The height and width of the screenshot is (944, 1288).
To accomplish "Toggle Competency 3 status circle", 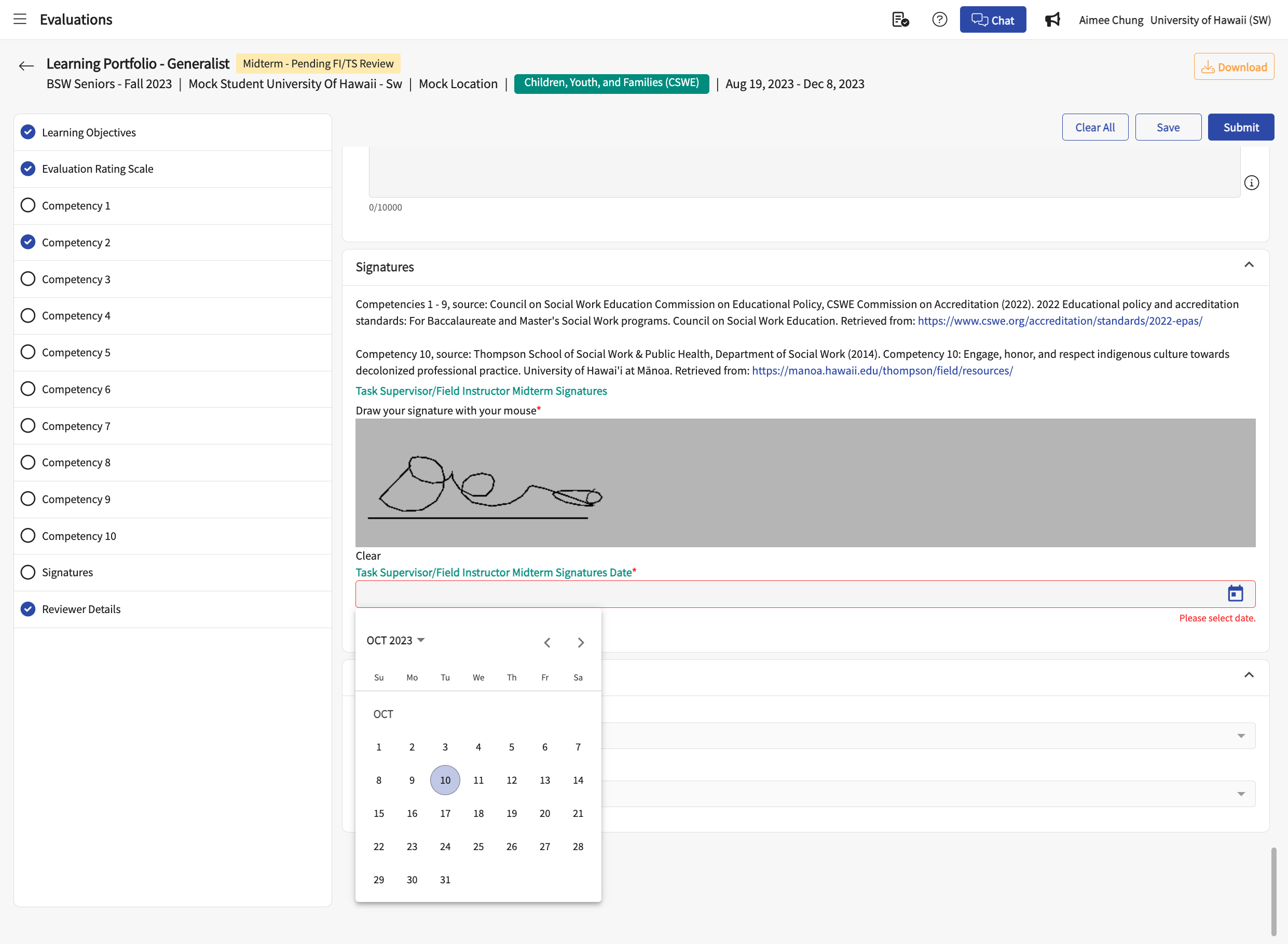I will tap(28, 279).
